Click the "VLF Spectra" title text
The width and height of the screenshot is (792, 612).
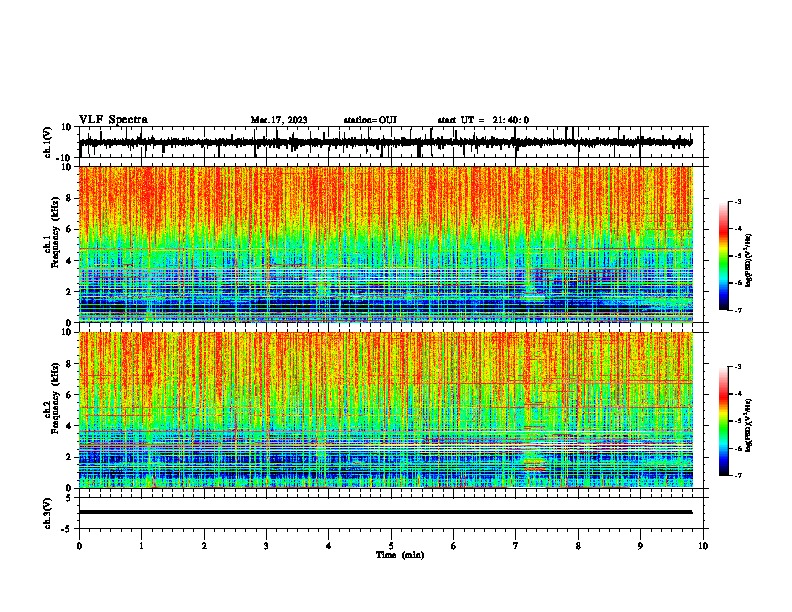[x=113, y=120]
